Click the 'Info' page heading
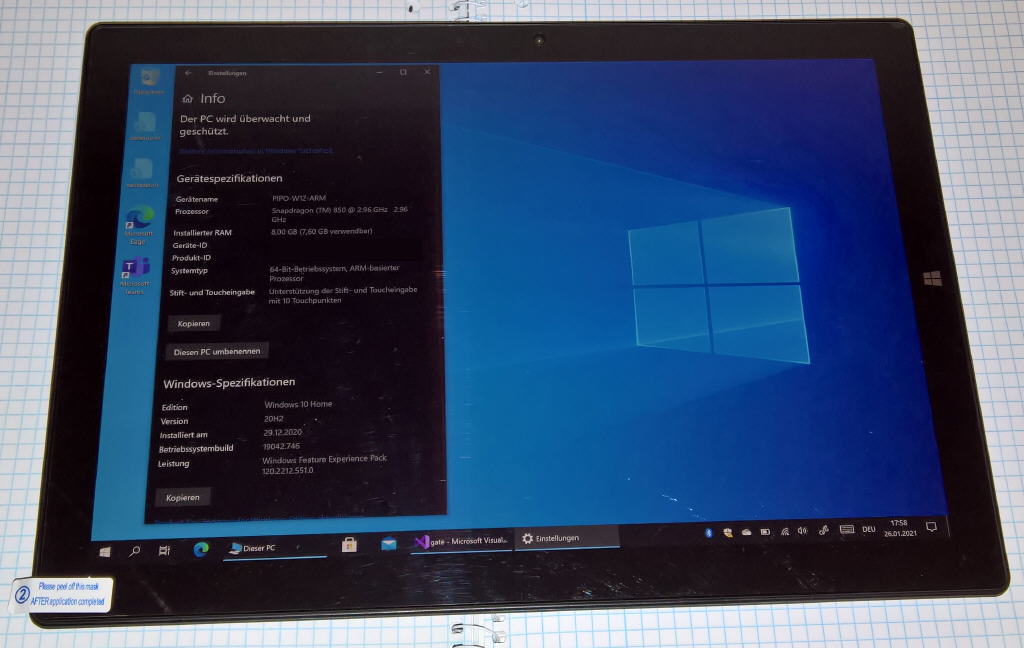The height and width of the screenshot is (648, 1024). point(213,99)
